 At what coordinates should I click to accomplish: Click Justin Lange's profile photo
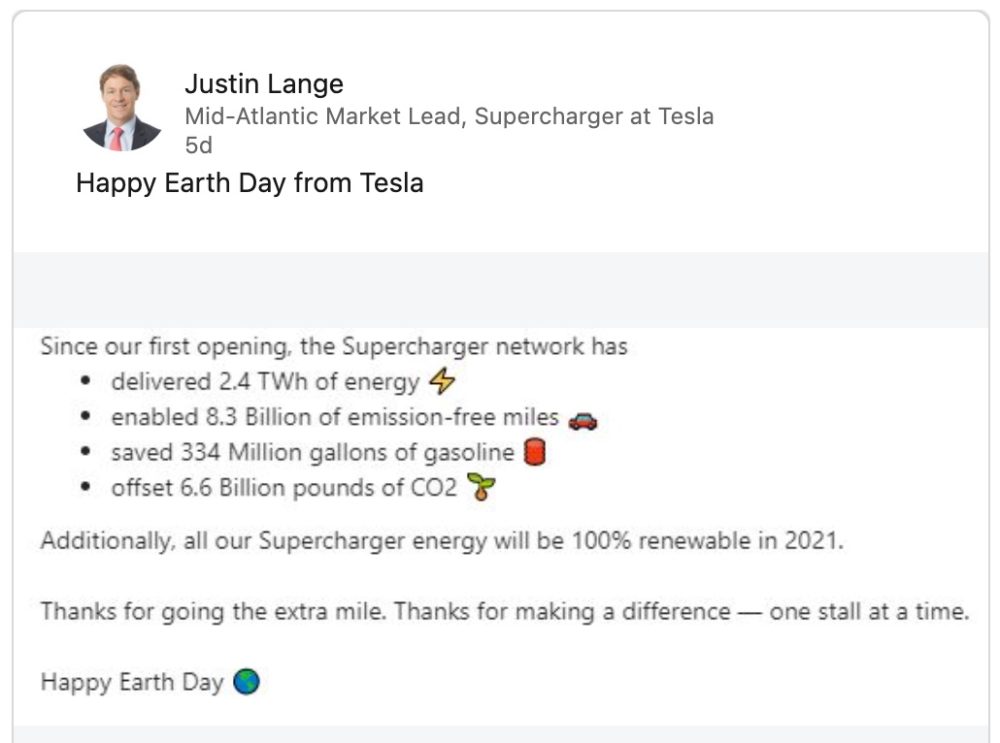pyautogui.click(x=121, y=108)
